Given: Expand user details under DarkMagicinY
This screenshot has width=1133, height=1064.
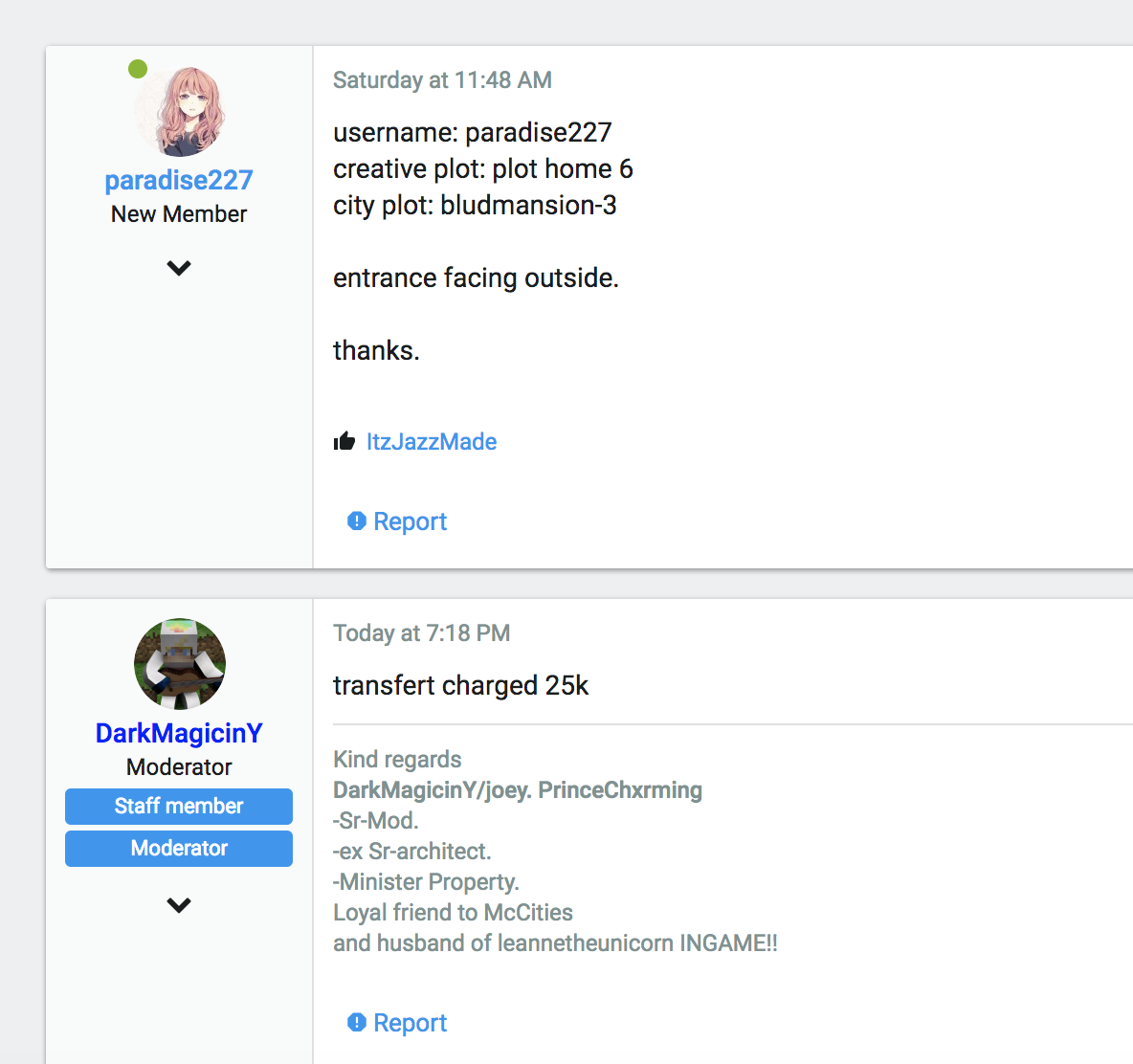Looking at the screenshot, I should tap(179, 905).
